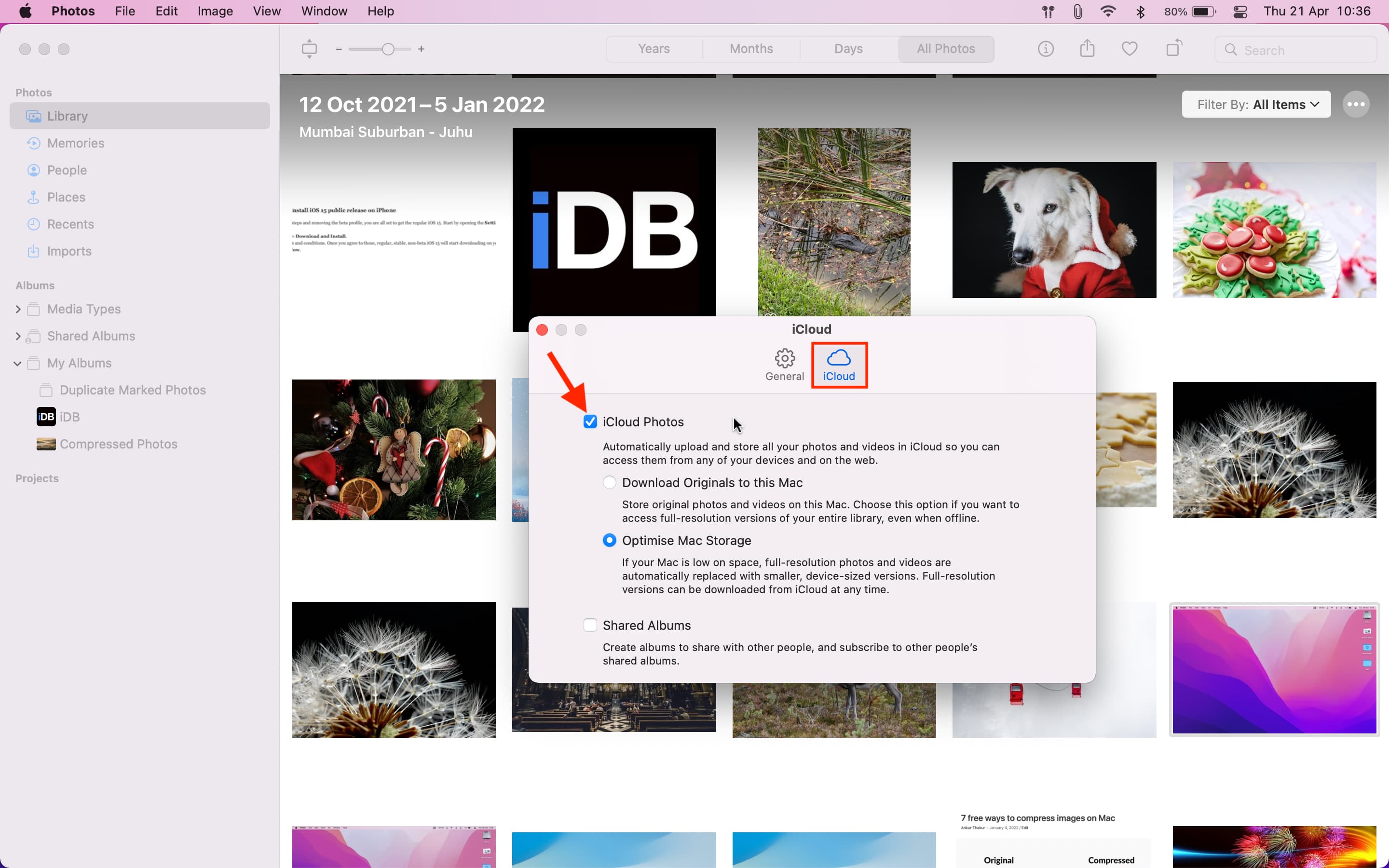Open Control Centre in menu bar
The width and height of the screenshot is (1389, 868).
(x=1240, y=12)
